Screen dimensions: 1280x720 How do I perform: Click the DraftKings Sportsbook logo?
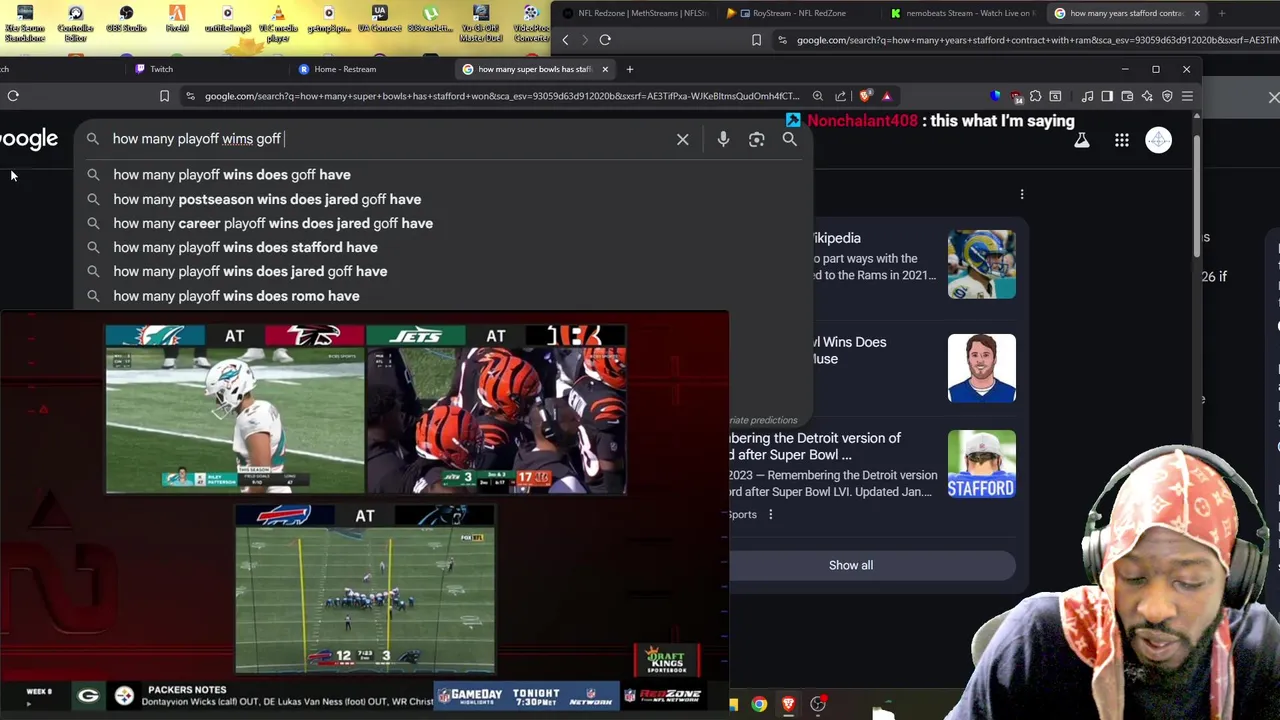pos(667,659)
